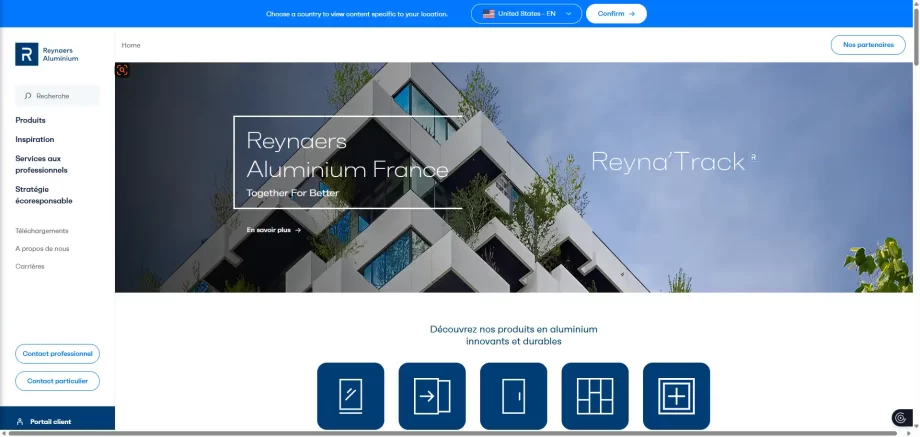920x437 pixels.
Task: Click the Reynaers Aluminium logo
Action: [x=47, y=54]
